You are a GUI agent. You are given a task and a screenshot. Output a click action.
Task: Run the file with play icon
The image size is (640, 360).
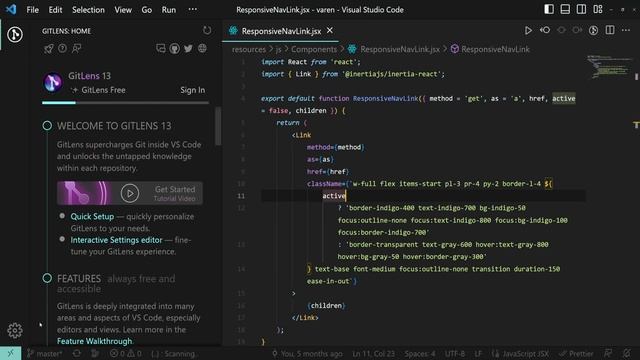528,31
